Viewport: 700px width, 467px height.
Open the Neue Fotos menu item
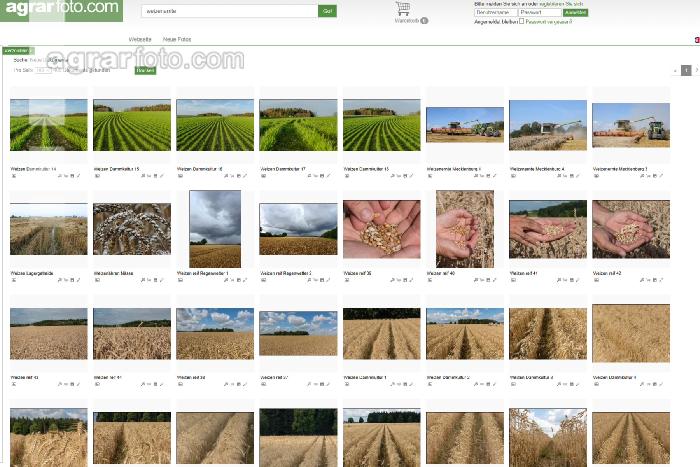point(177,39)
